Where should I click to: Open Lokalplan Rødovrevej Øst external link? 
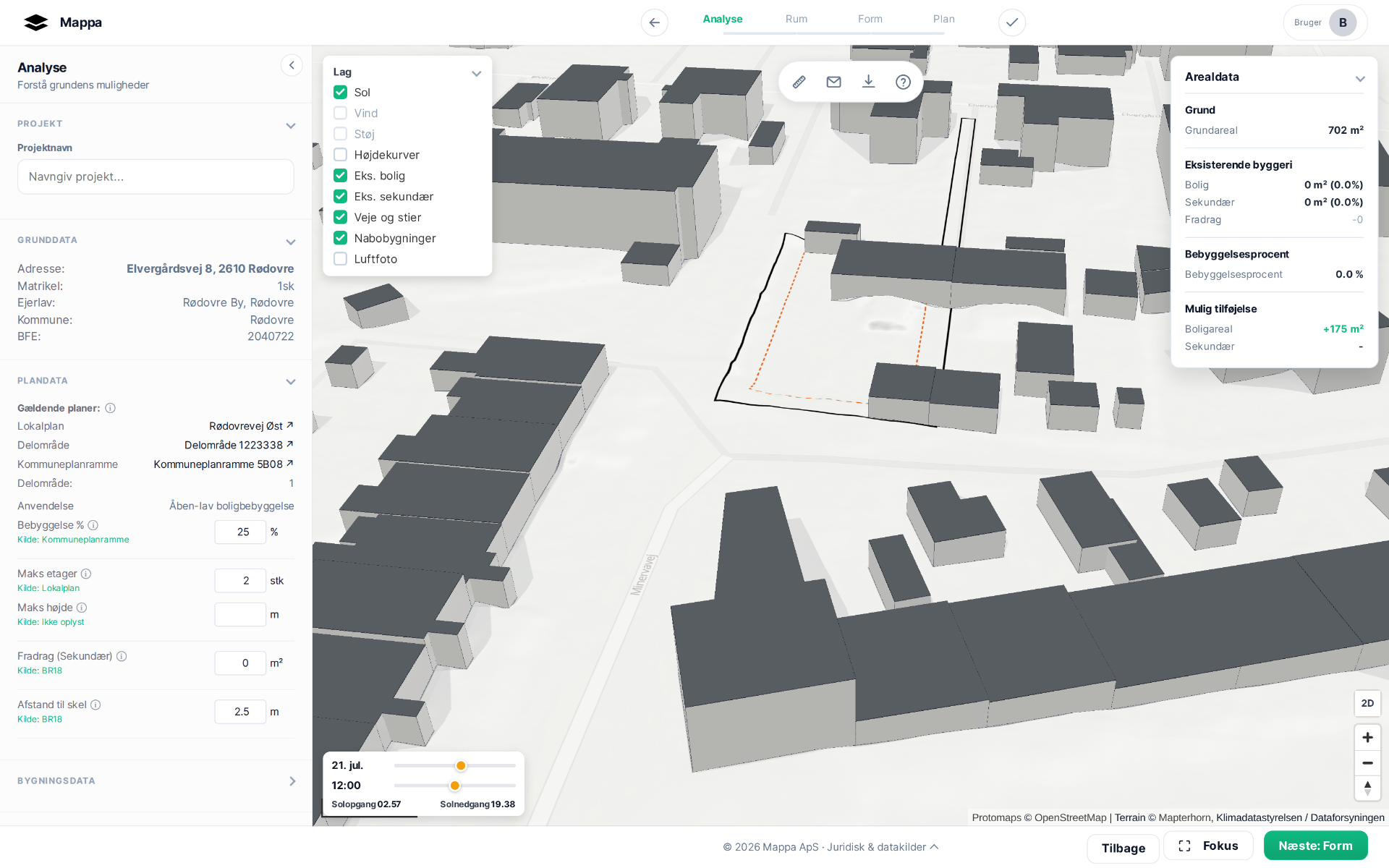point(251,426)
